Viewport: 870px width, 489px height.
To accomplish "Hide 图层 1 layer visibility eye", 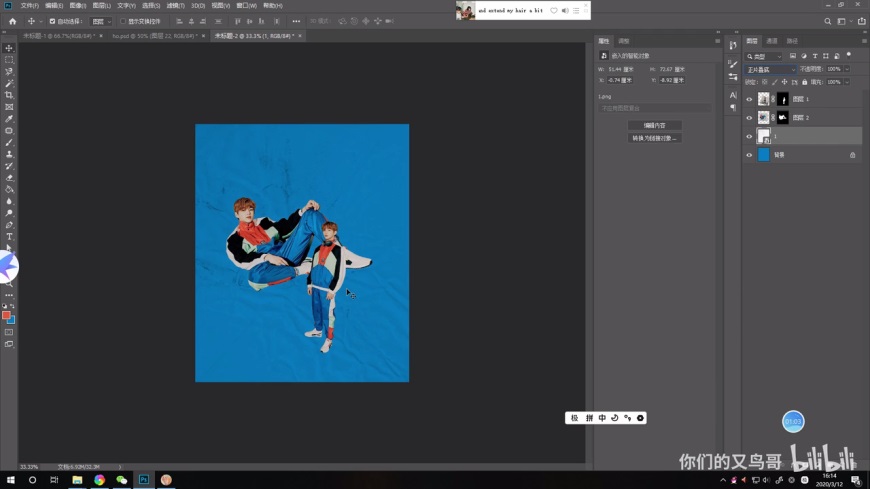I will click(x=749, y=99).
